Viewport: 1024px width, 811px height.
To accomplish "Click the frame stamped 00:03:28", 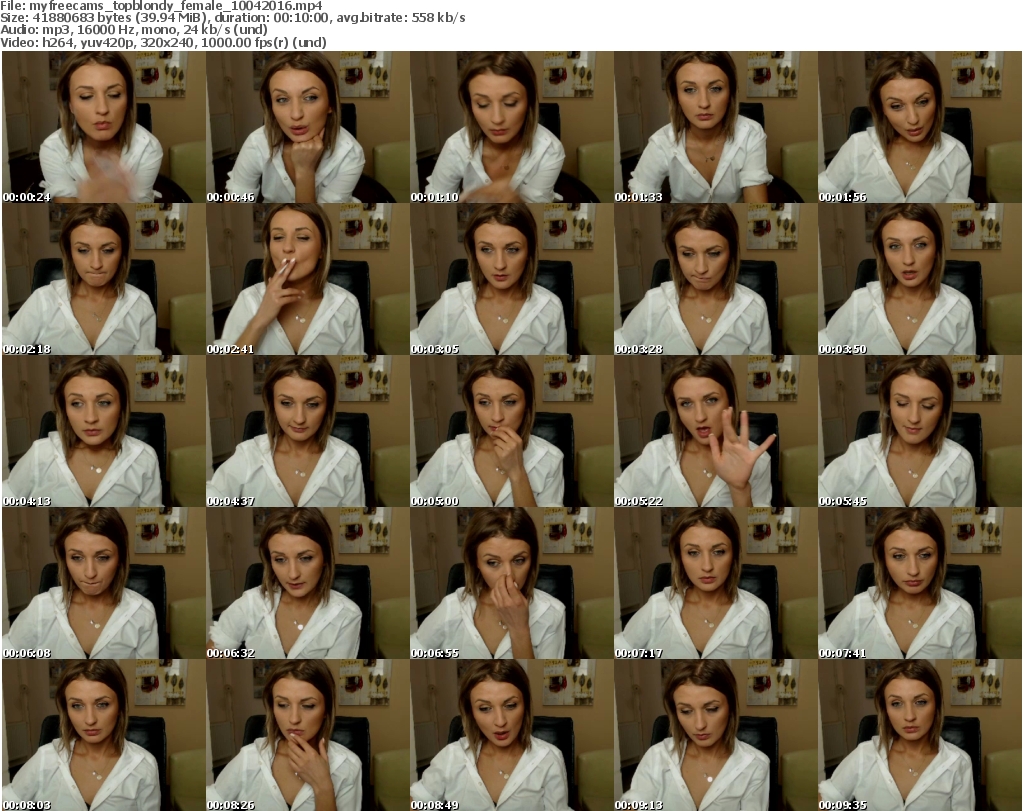I will tap(715, 279).
